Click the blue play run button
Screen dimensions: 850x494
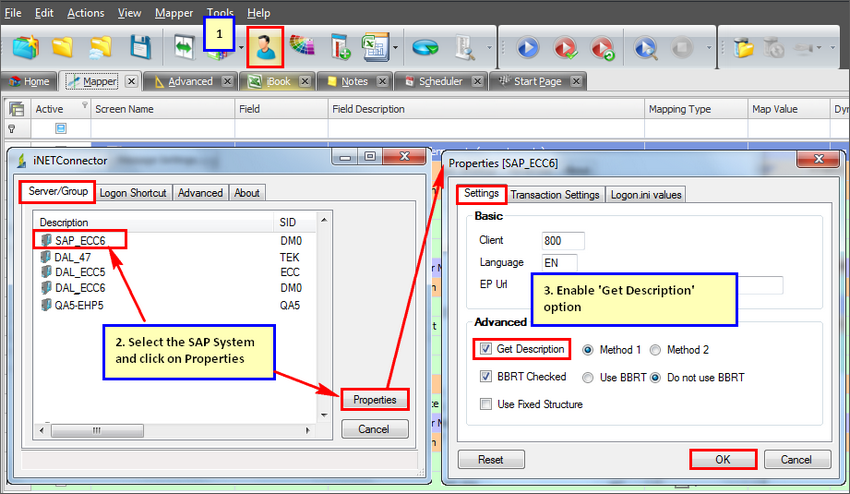click(527, 47)
